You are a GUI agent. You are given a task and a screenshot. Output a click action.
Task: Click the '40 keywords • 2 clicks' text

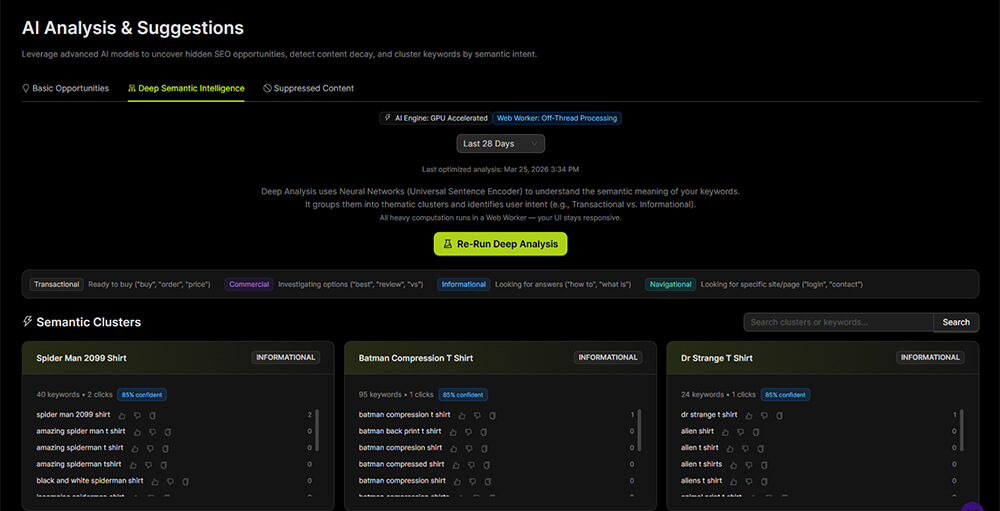point(74,395)
